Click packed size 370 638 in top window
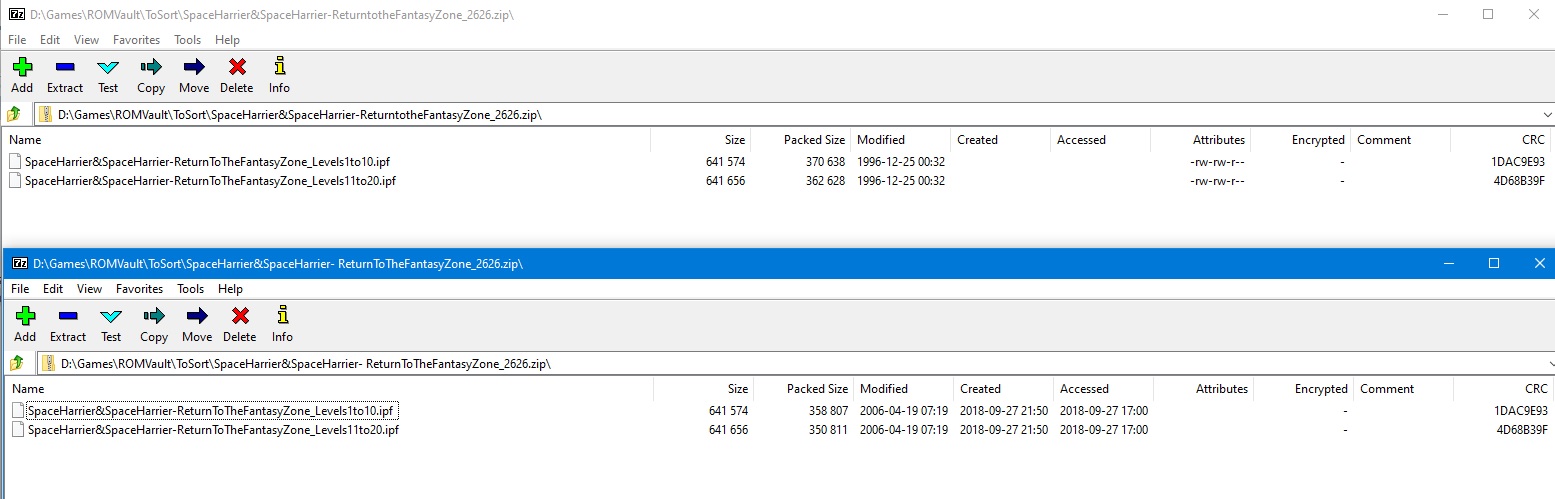 (825, 161)
